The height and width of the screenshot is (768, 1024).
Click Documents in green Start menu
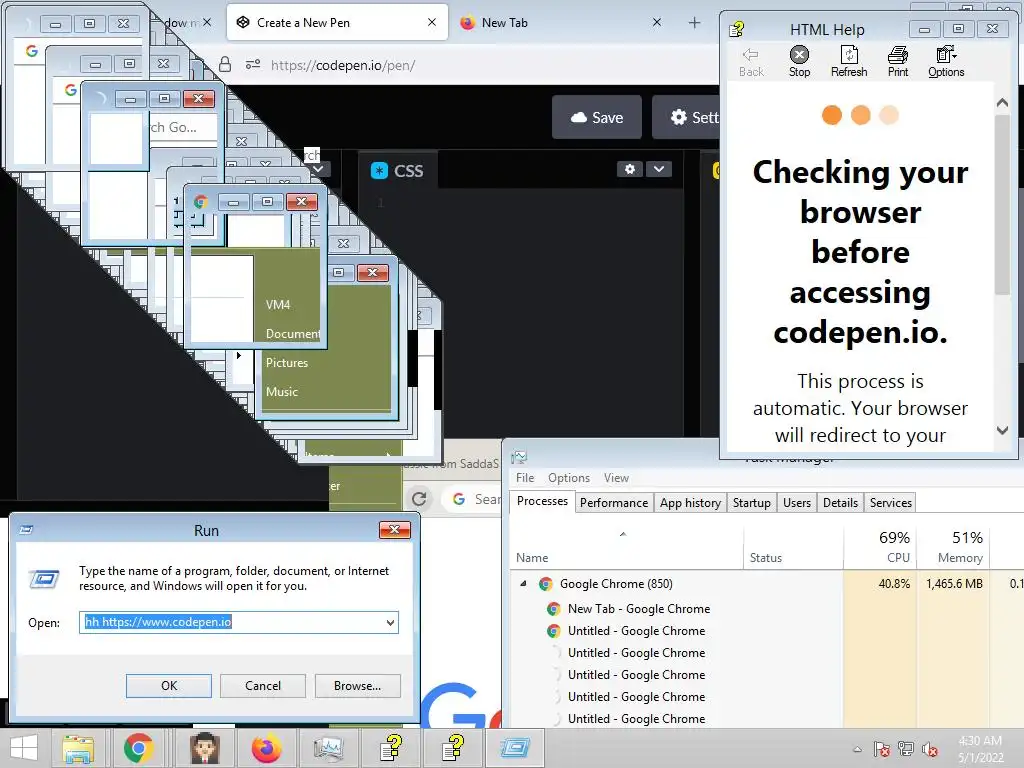pyautogui.click(x=292, y=334)
